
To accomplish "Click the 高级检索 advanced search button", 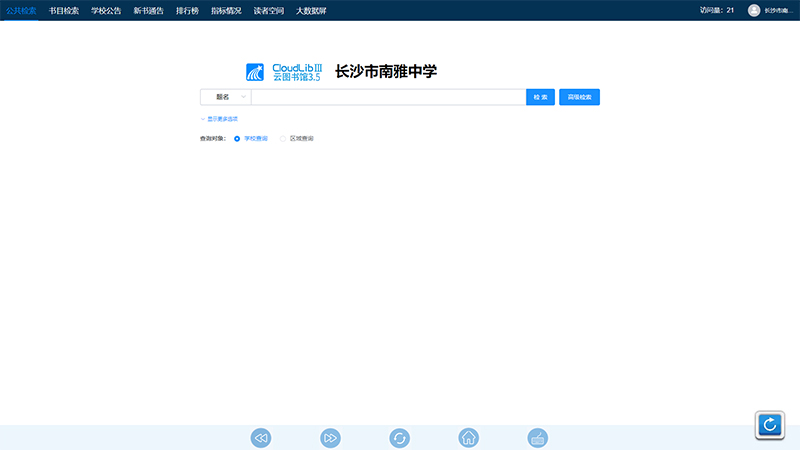I will pos(579,97).
